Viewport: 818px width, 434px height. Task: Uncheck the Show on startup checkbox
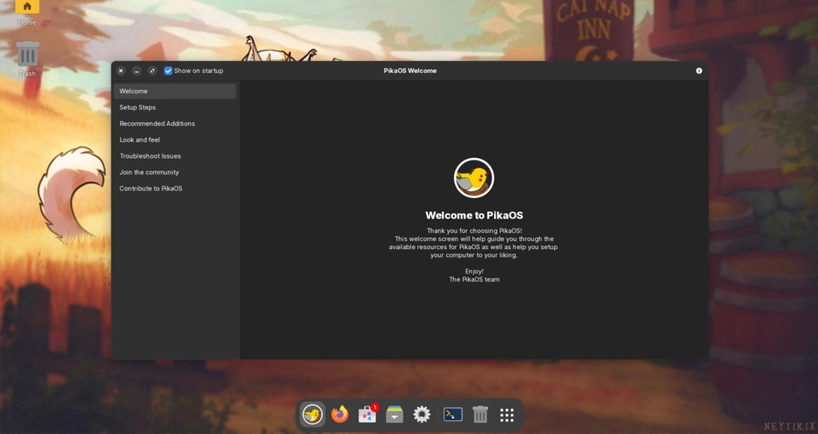tap(168, 71)
